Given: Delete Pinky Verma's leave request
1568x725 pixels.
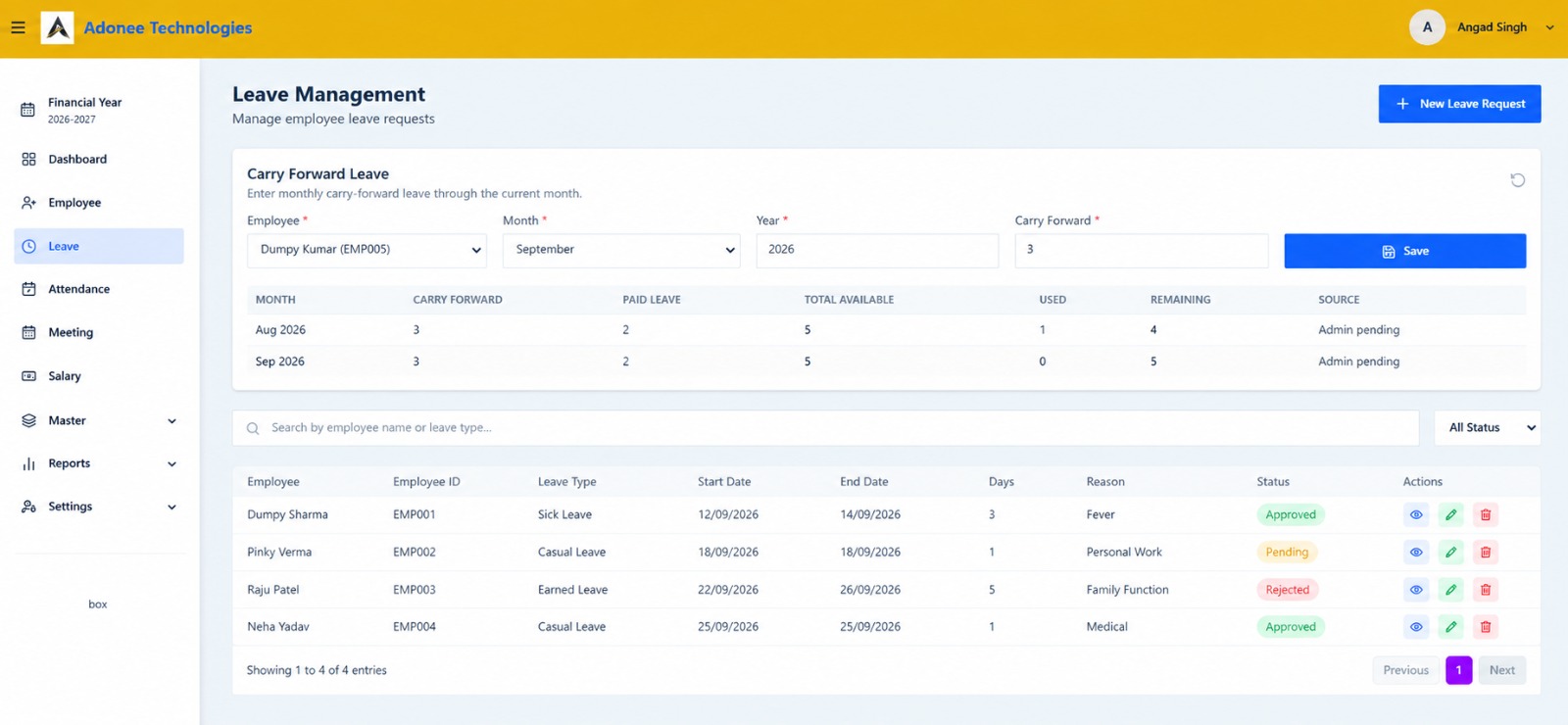Looking at the screenshot, I should (x=1486, y=553).
